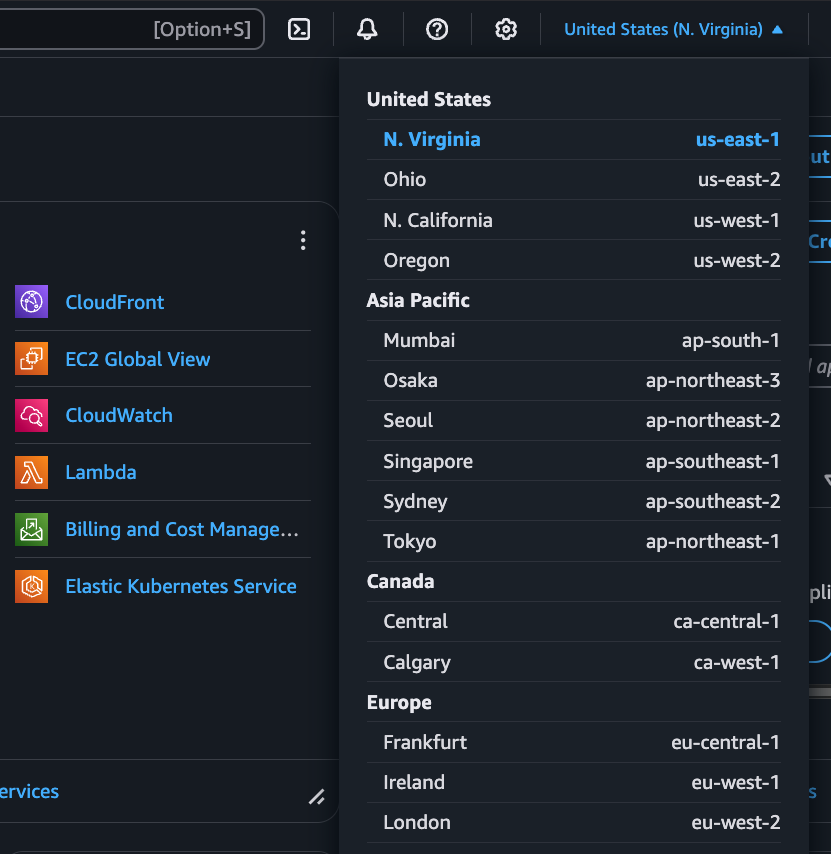This screenshot has height=854, width=831.
Task: Select the Ohio us-east-2 region
Action: pyautogui.click(x=574, y=180)
